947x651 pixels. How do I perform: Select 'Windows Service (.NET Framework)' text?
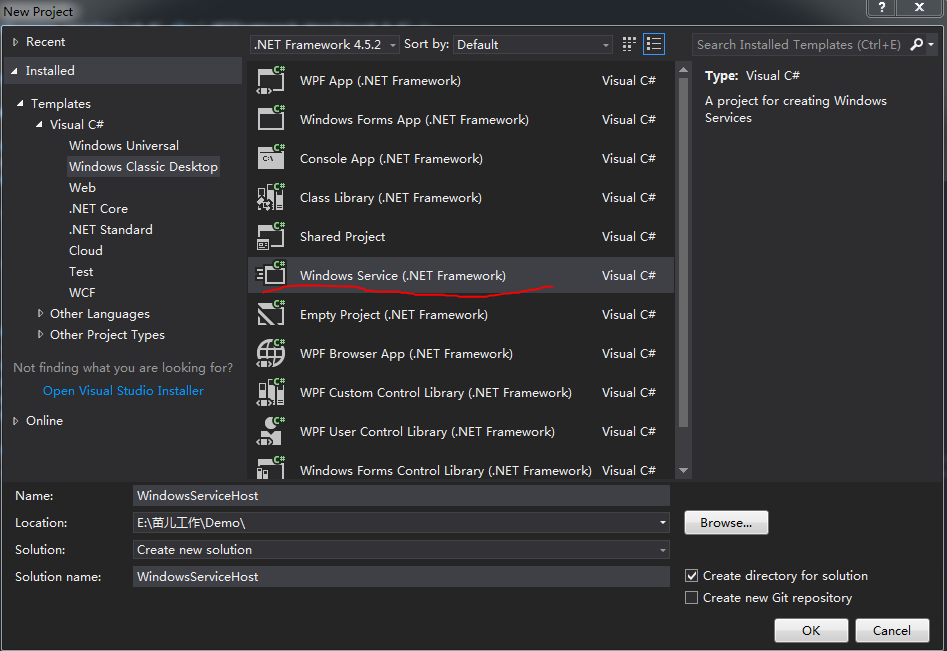(x=403, y=276)
